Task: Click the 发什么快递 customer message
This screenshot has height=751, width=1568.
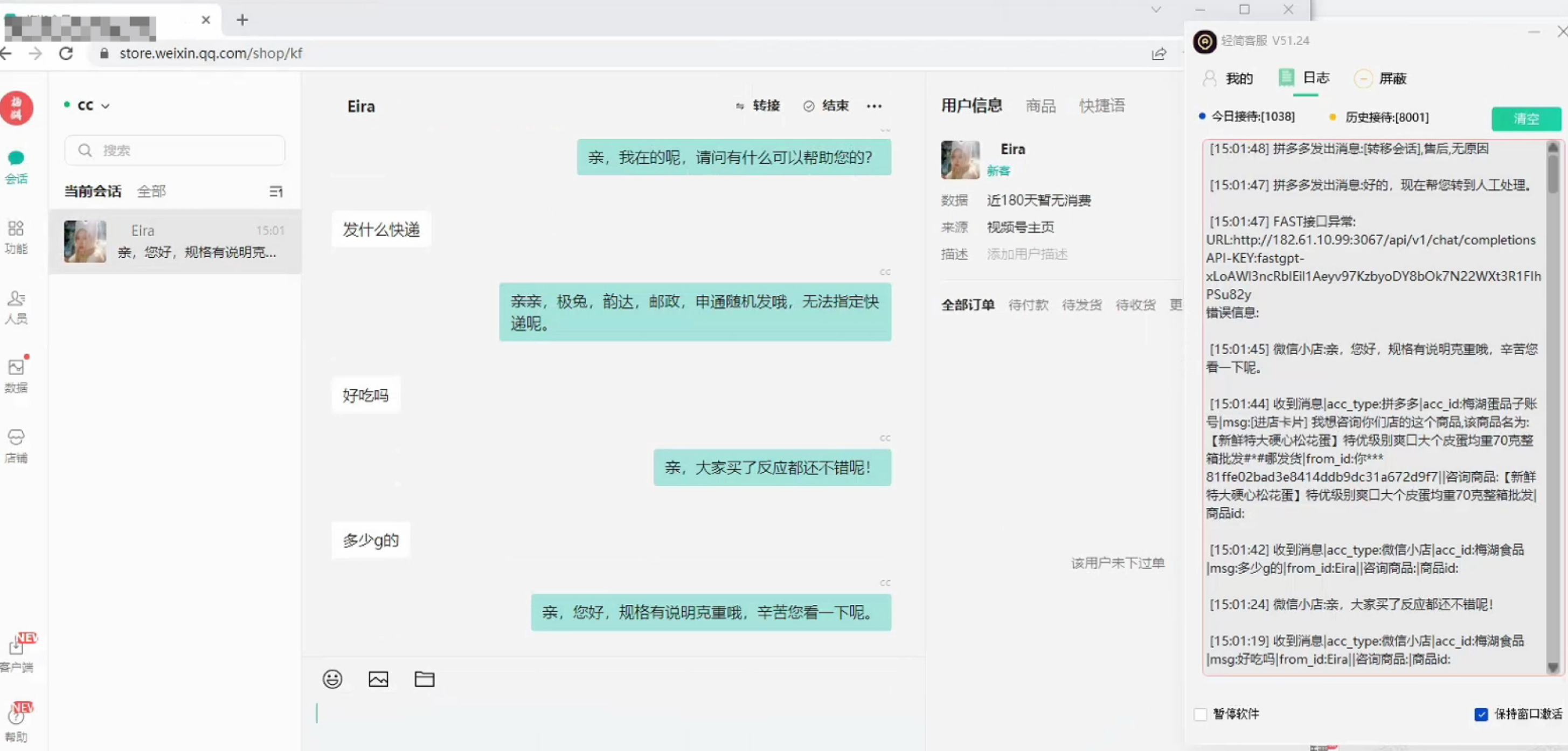Action: [x=381, y=230]
